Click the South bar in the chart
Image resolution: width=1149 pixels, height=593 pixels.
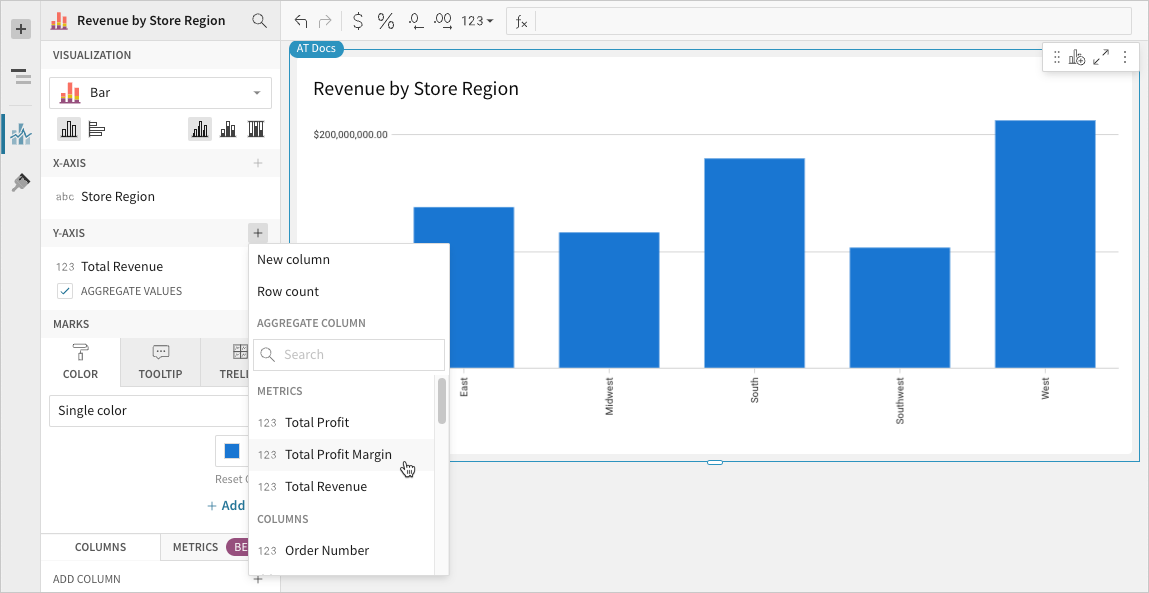[x=755, y=263]
